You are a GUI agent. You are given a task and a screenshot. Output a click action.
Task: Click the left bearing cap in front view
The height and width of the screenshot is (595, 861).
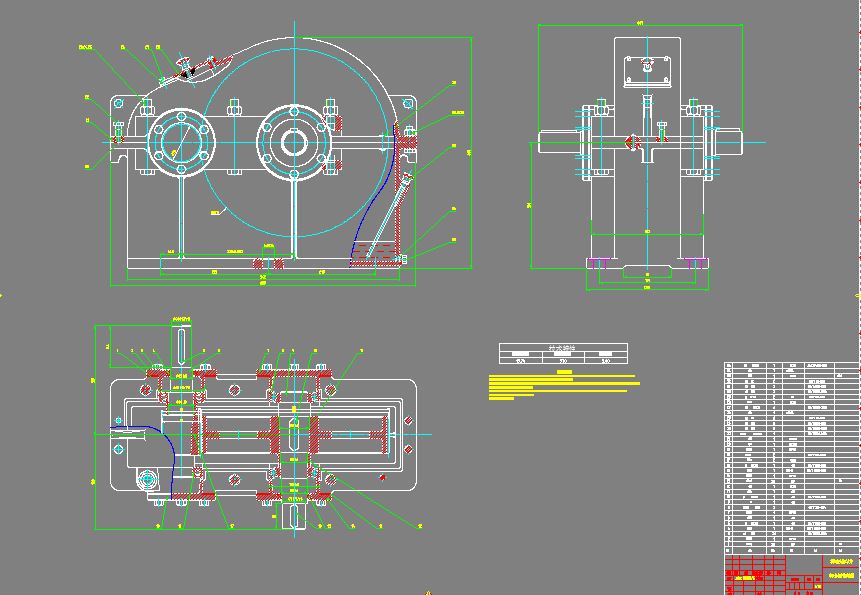[x=181, y=143]
